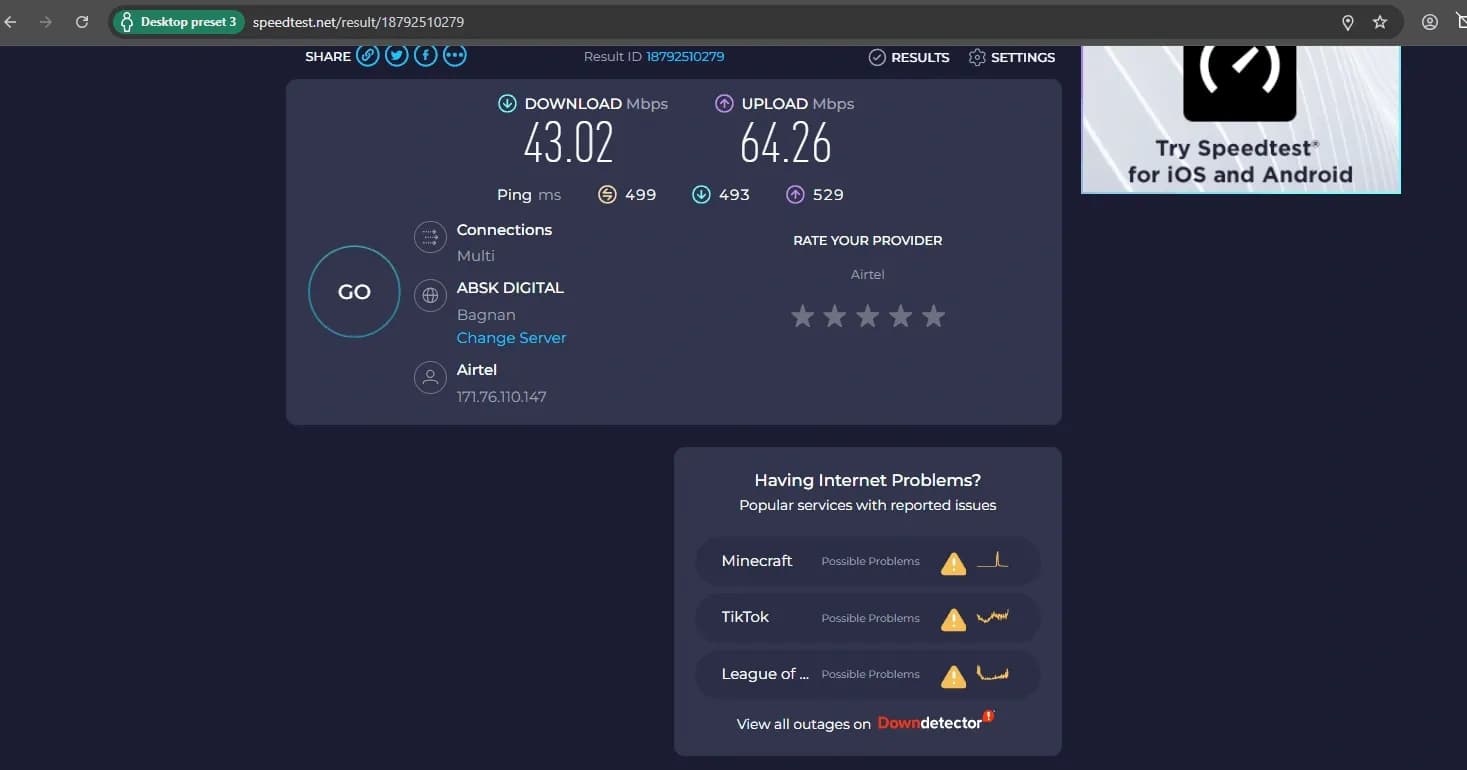Select the middle star to rate provider

click(x=867, y=316)
